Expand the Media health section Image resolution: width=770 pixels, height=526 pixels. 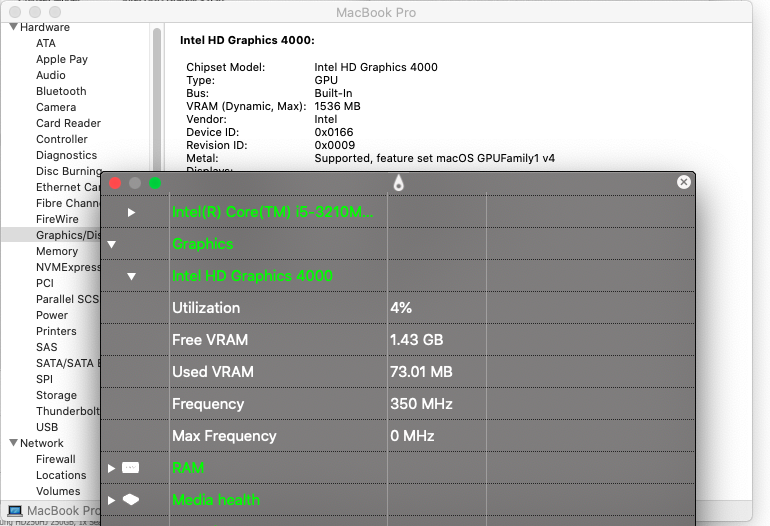click(x=111, y=500)
